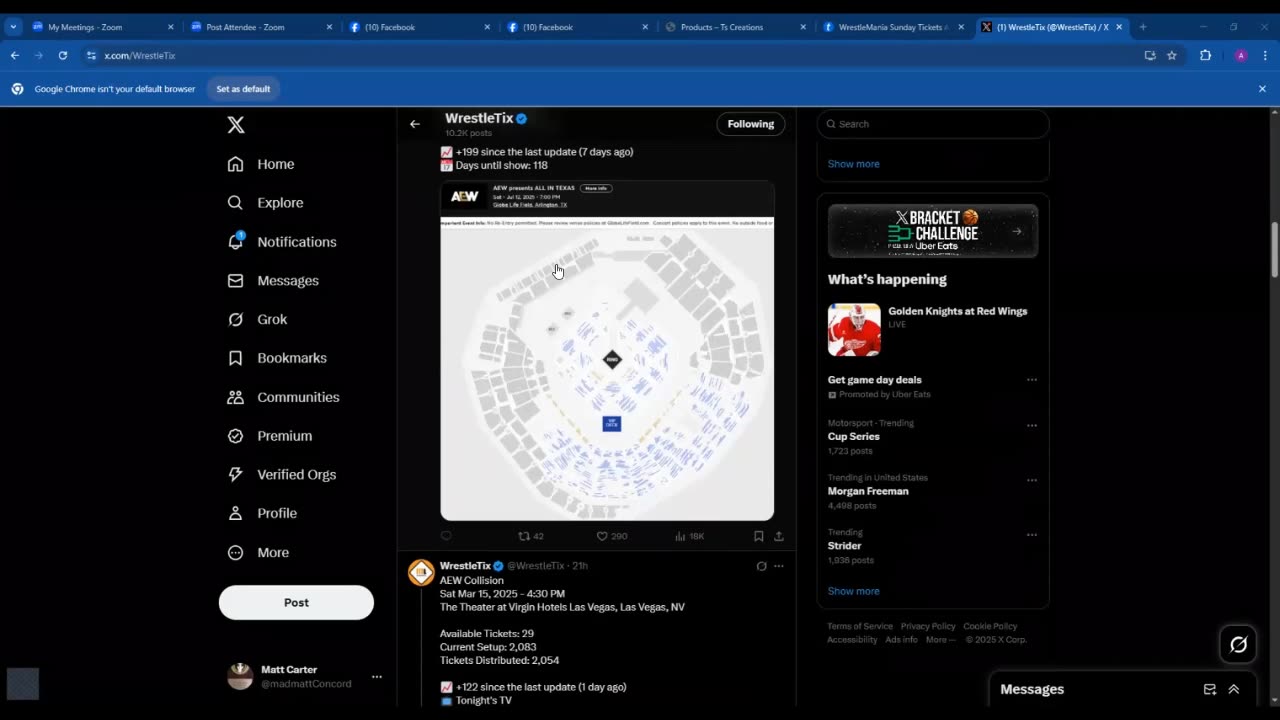
Task: Bookmark the seating map post
Action: click(759, 537)
